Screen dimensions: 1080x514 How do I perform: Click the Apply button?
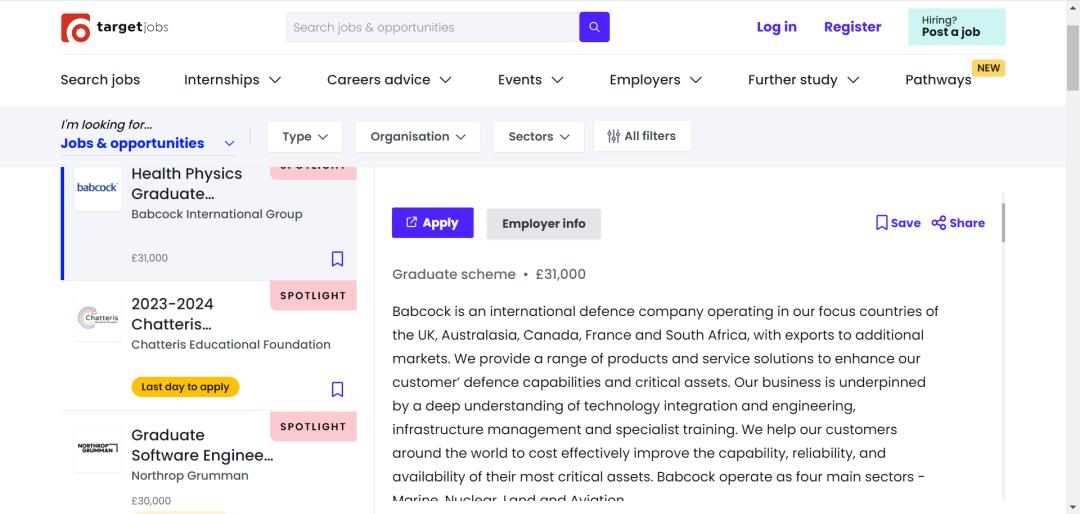(x=432, y=223)
